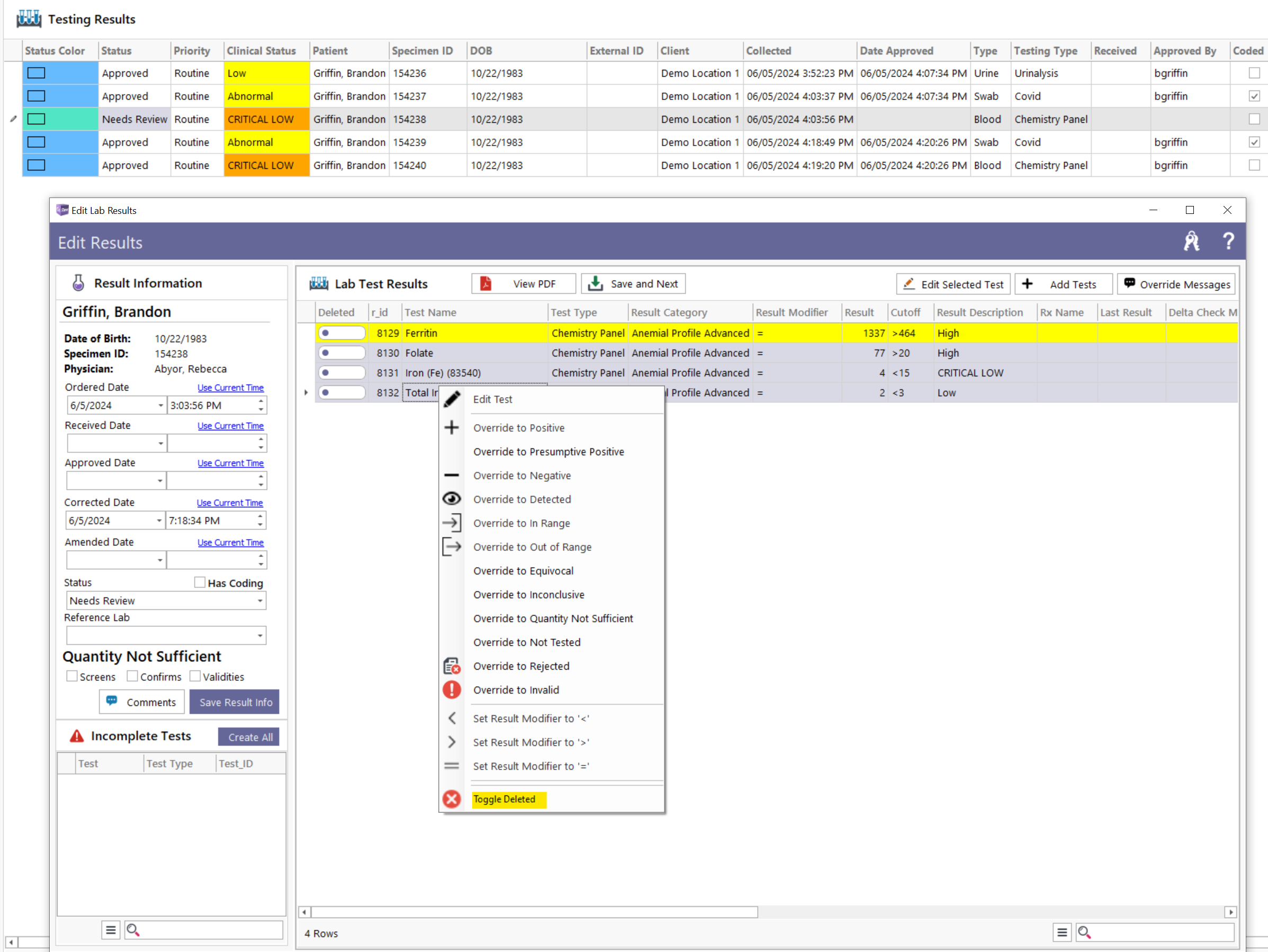Check the Has Coding checkbox

200,582
